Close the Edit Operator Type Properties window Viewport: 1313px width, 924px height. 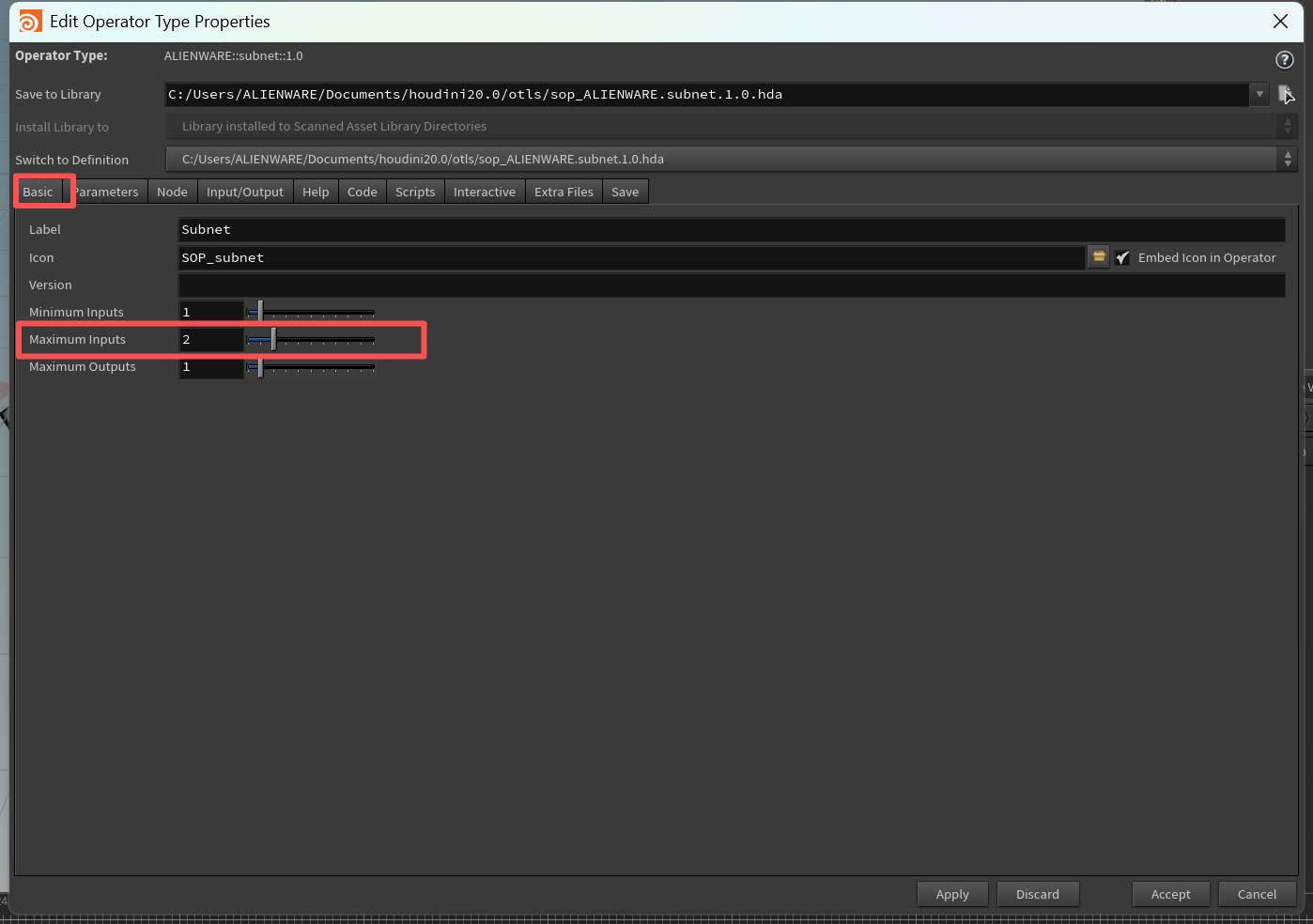tap(1280, 22)
